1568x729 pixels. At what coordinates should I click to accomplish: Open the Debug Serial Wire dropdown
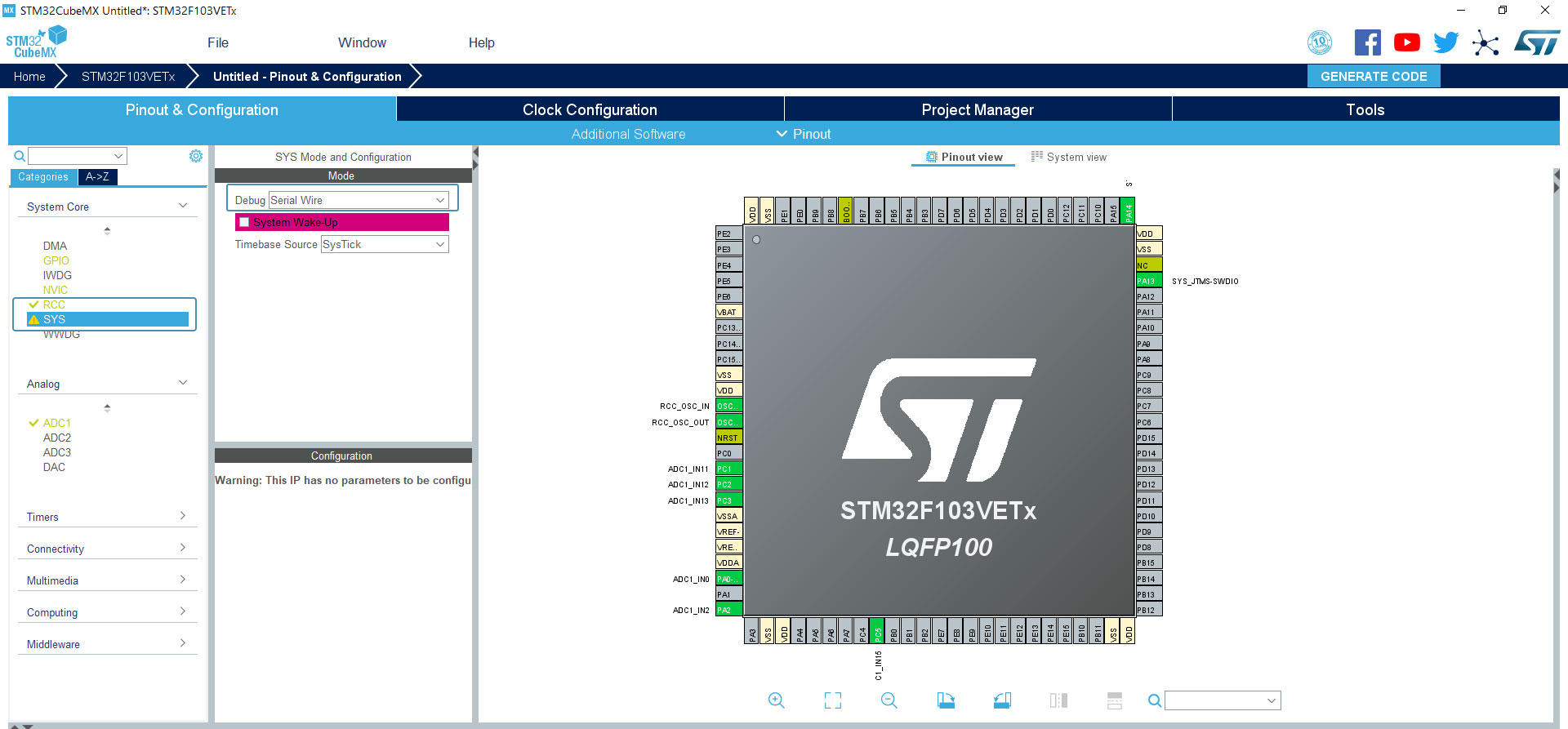coord(359,200)
